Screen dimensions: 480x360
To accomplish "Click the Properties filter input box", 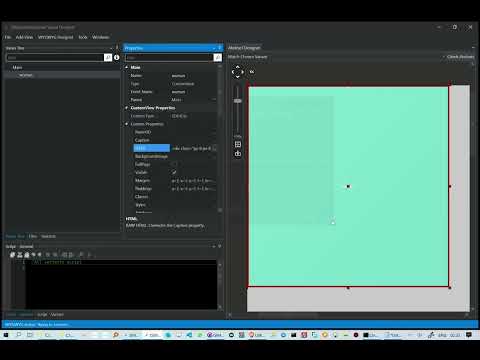I will 169,58.
